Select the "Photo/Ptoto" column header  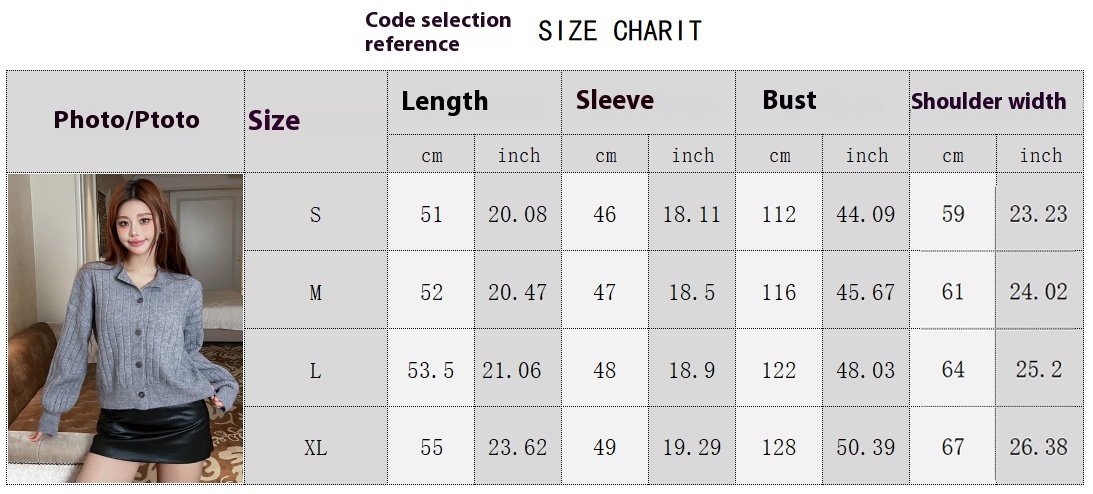[x=126, y=120]
